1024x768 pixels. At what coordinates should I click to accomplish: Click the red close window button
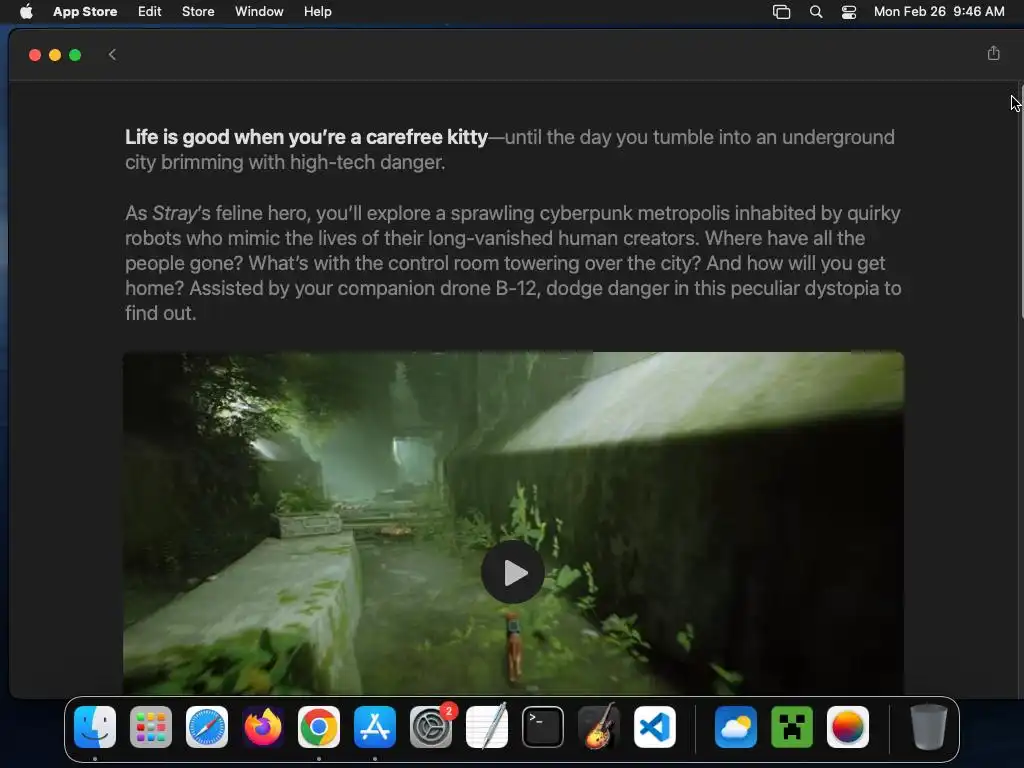click(35, 55)
